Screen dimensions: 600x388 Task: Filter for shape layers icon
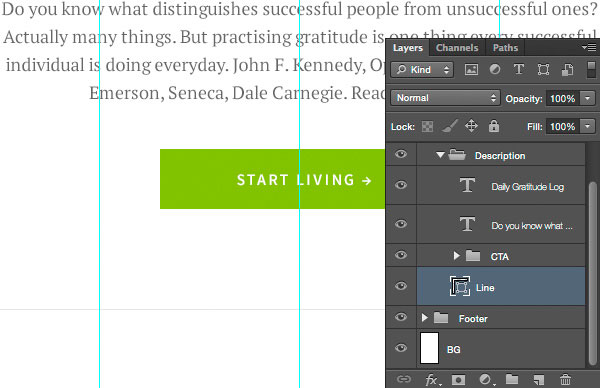[x=543, y=70]
